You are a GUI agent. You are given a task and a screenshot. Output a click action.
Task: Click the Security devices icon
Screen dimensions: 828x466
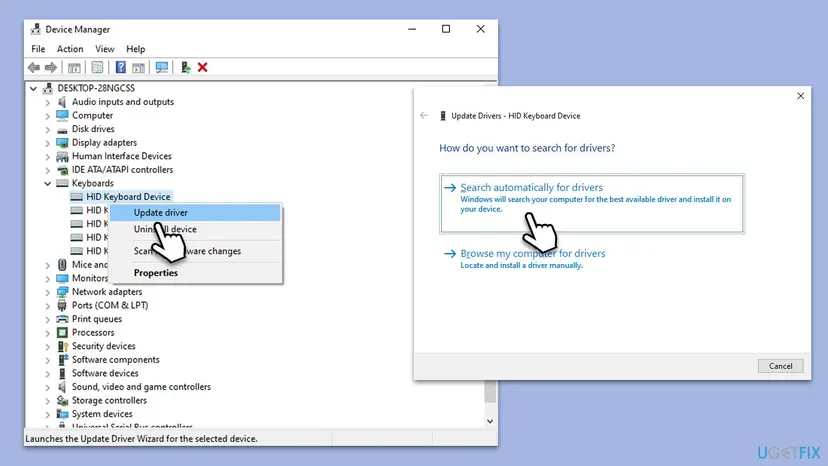62,346
